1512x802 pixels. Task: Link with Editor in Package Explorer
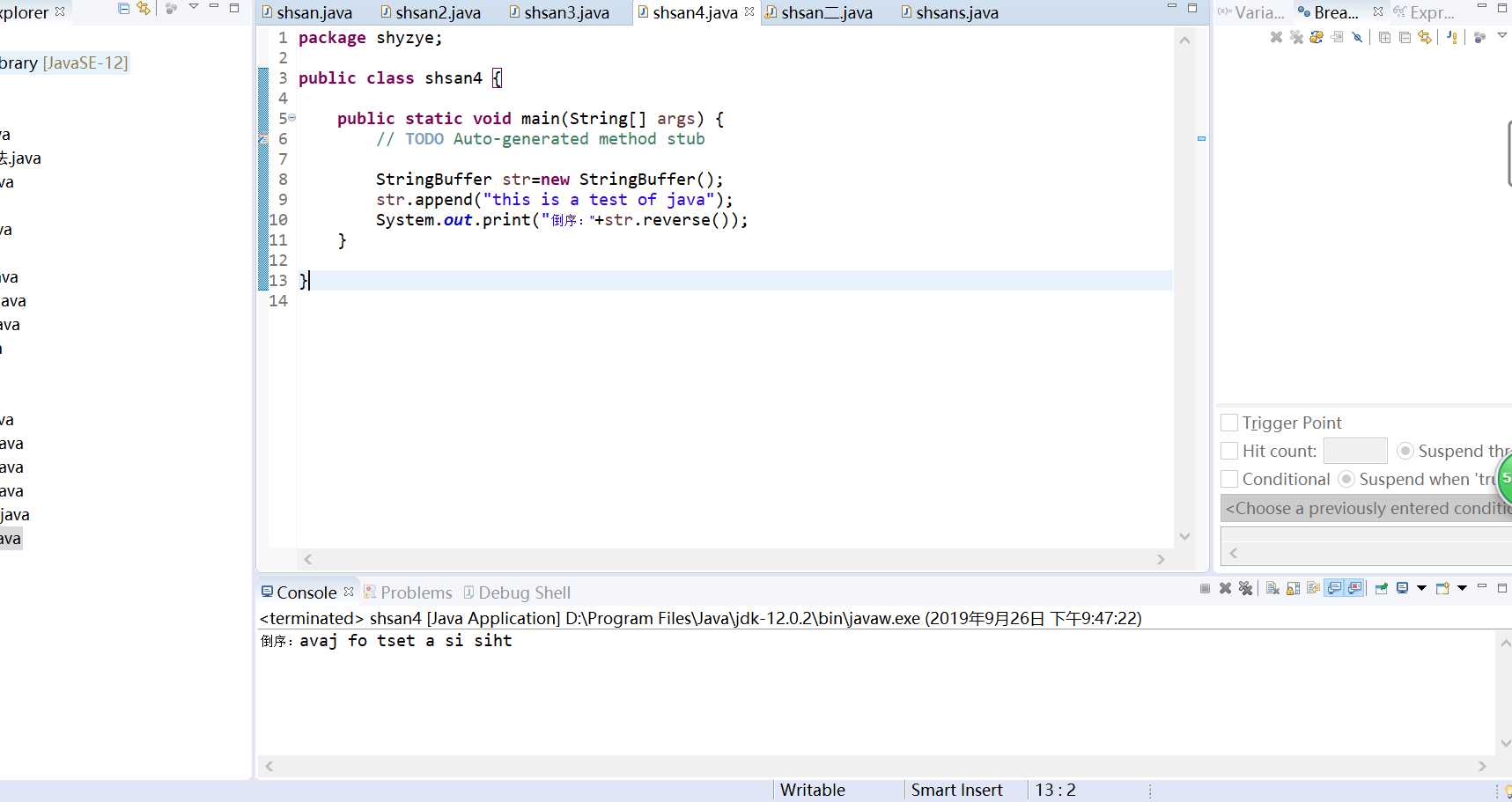pos(144,8)
